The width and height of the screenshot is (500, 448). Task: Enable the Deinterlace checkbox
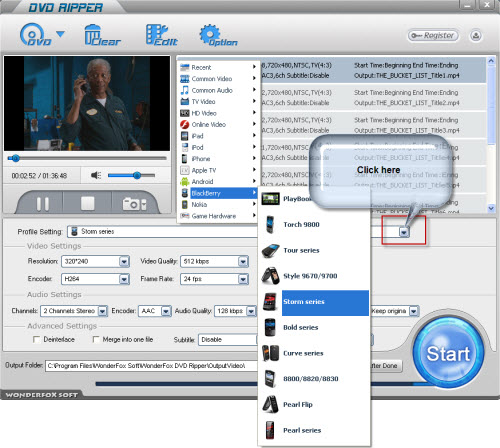coord(36,339)
